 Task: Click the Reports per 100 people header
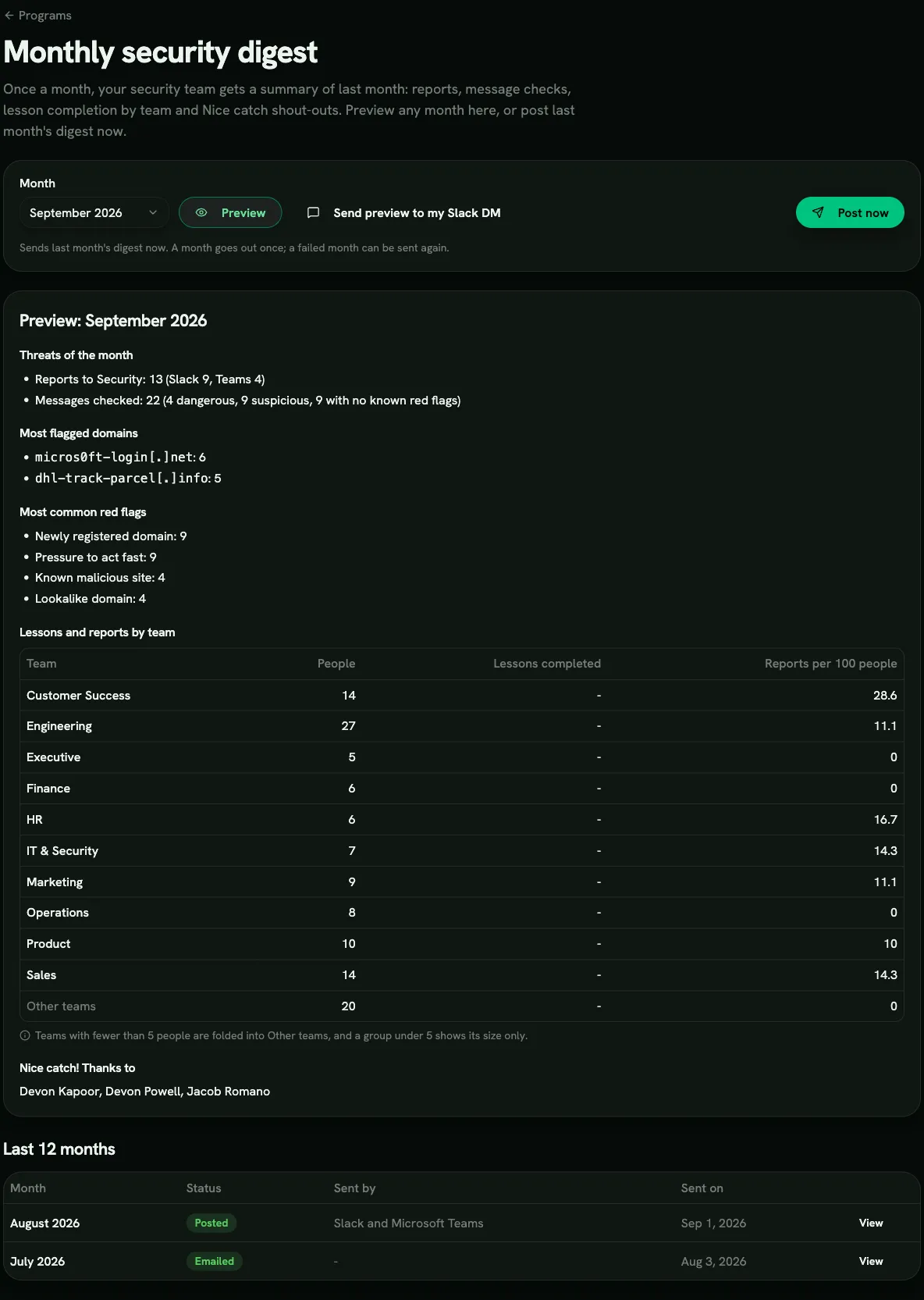click(830, 664)
